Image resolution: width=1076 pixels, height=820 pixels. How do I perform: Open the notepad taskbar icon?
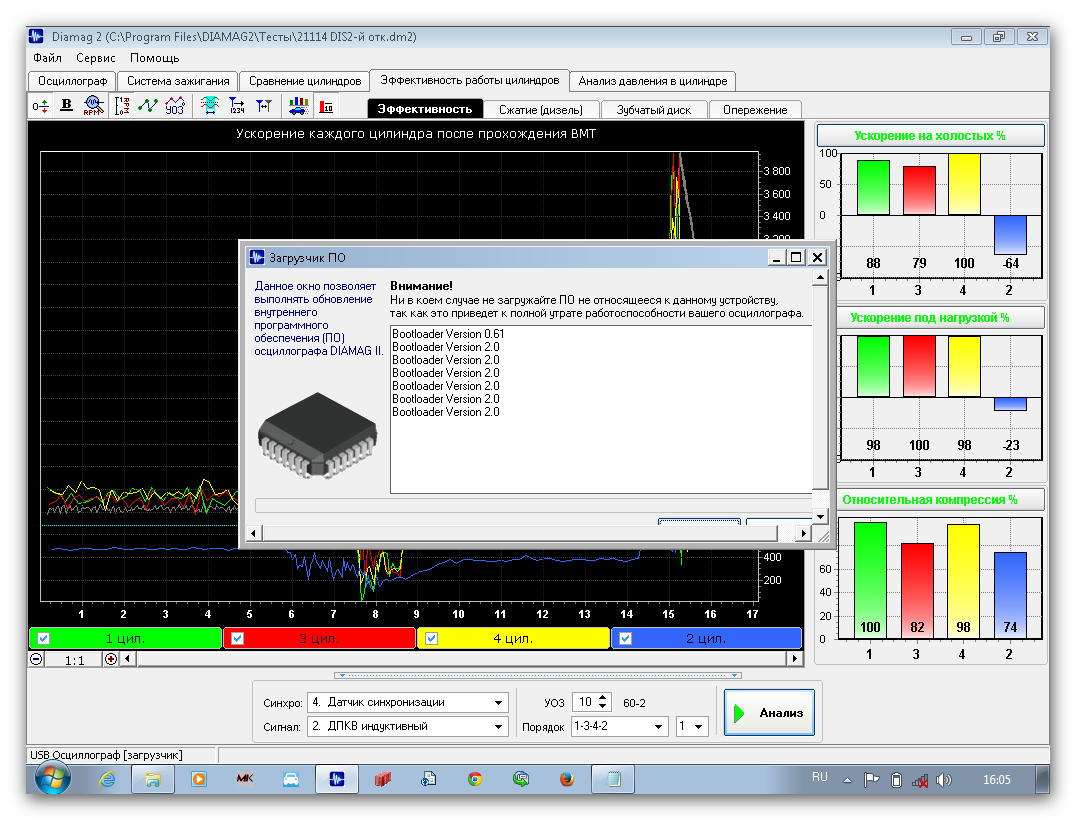point(613,780)
